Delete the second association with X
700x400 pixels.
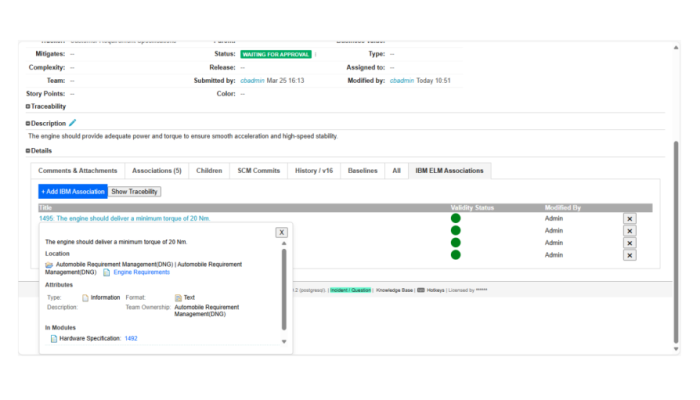pos(629,231)
